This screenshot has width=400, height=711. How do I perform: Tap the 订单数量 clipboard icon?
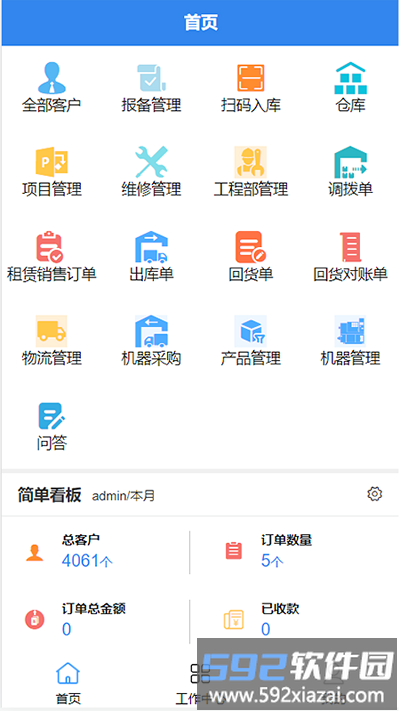point(234,551)
